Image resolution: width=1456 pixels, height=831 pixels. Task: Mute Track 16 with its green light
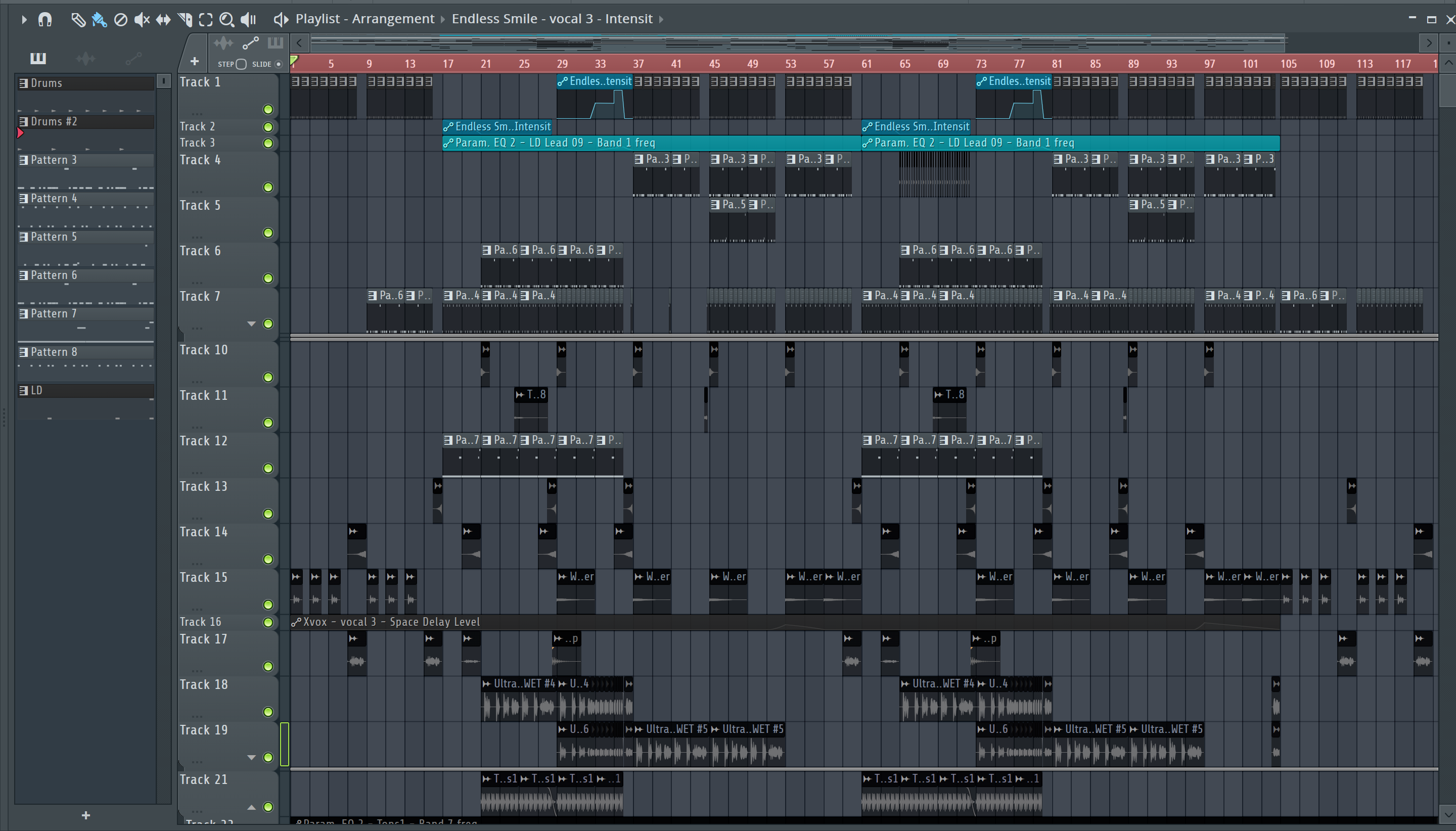point(267,622)
